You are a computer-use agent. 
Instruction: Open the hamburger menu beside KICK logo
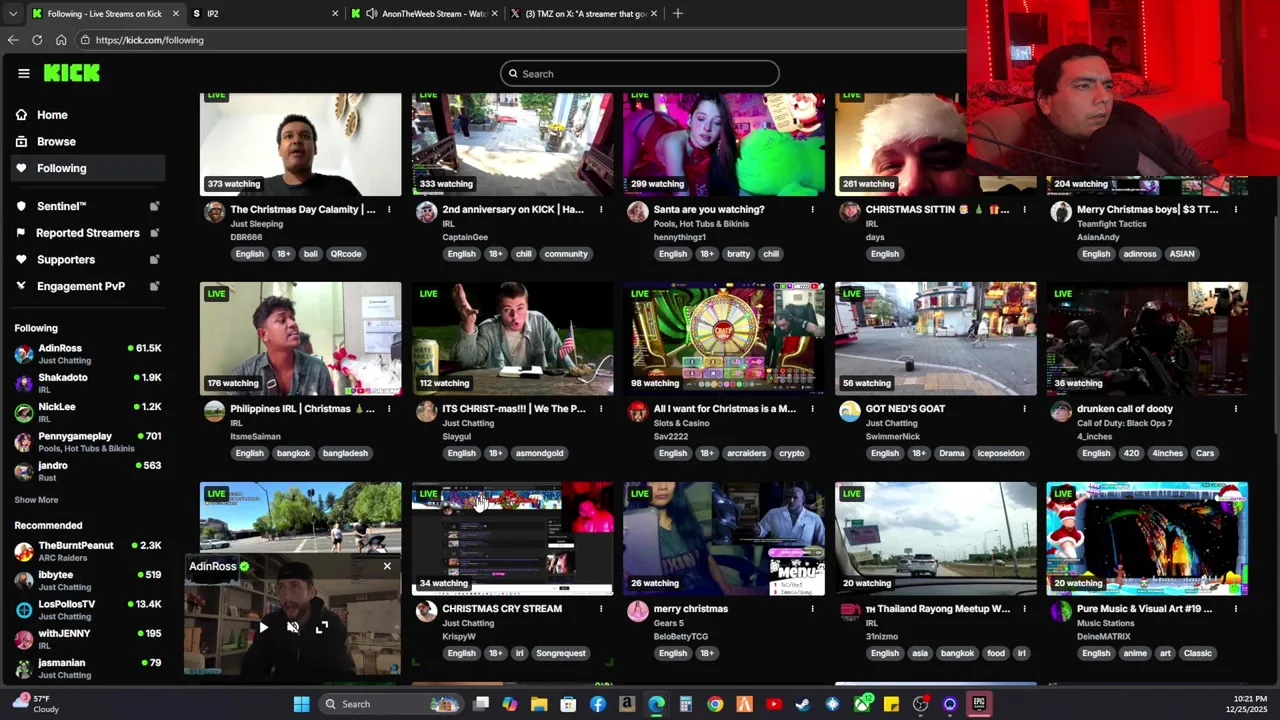pos(24,73)
